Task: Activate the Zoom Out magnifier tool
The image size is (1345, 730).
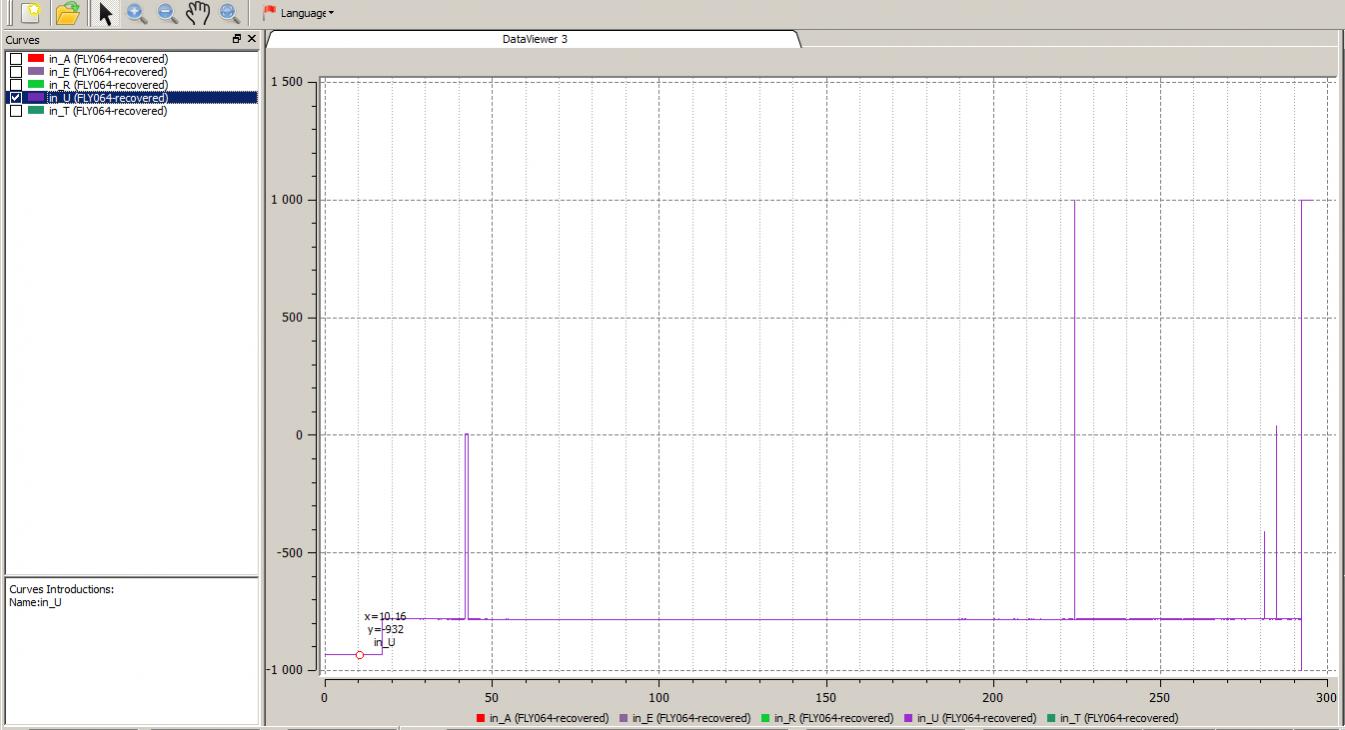Action: pos(167,13)
